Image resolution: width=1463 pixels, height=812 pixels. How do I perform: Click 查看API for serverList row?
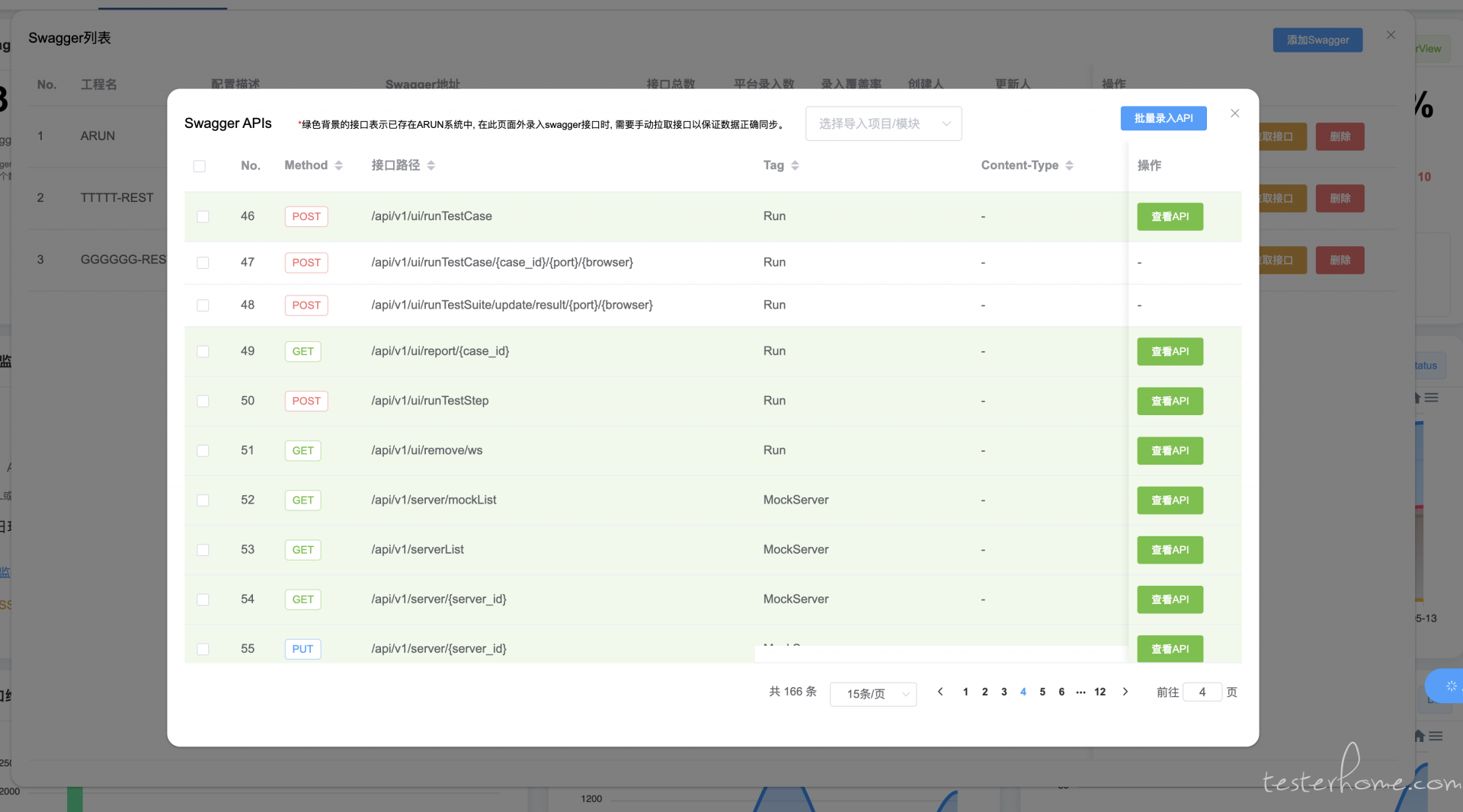(x=1170, y=549)
